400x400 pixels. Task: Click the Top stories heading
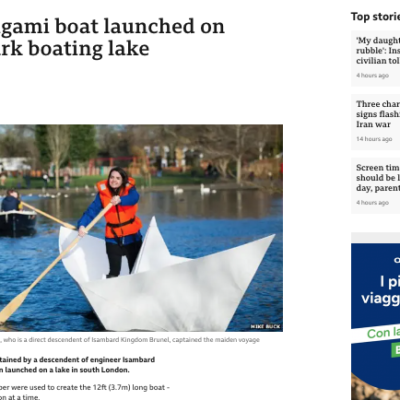tap(375, 16)
